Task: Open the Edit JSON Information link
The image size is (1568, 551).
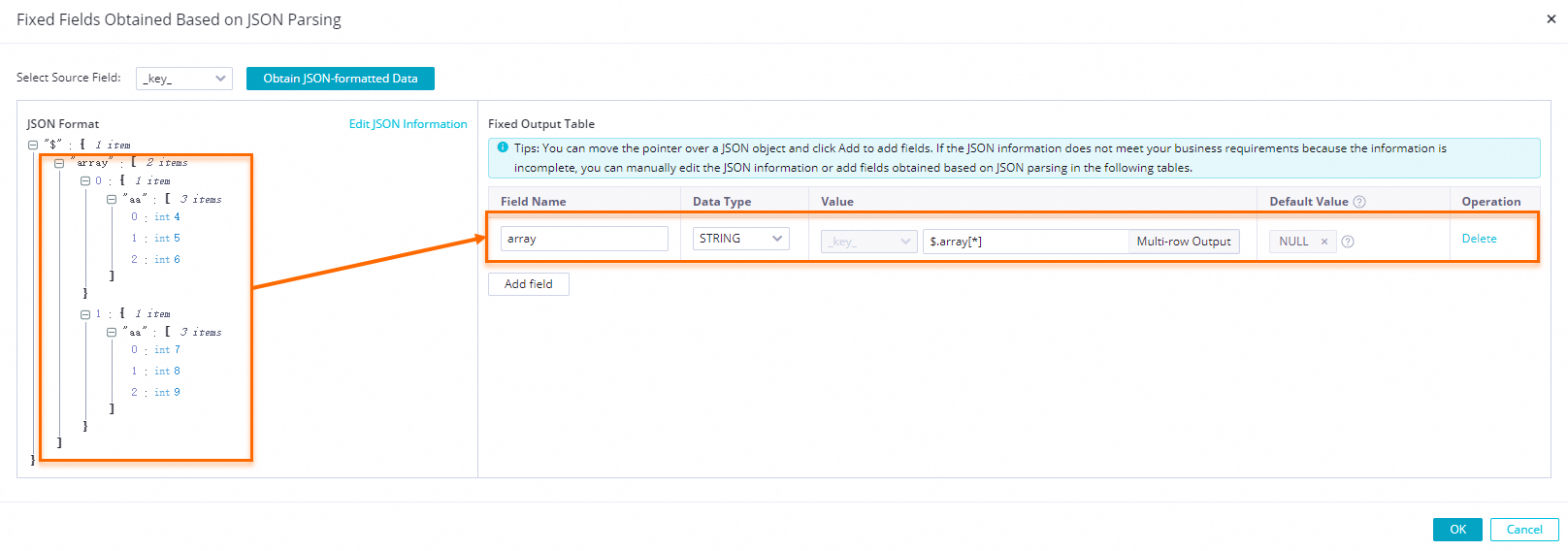Action: 408,124
